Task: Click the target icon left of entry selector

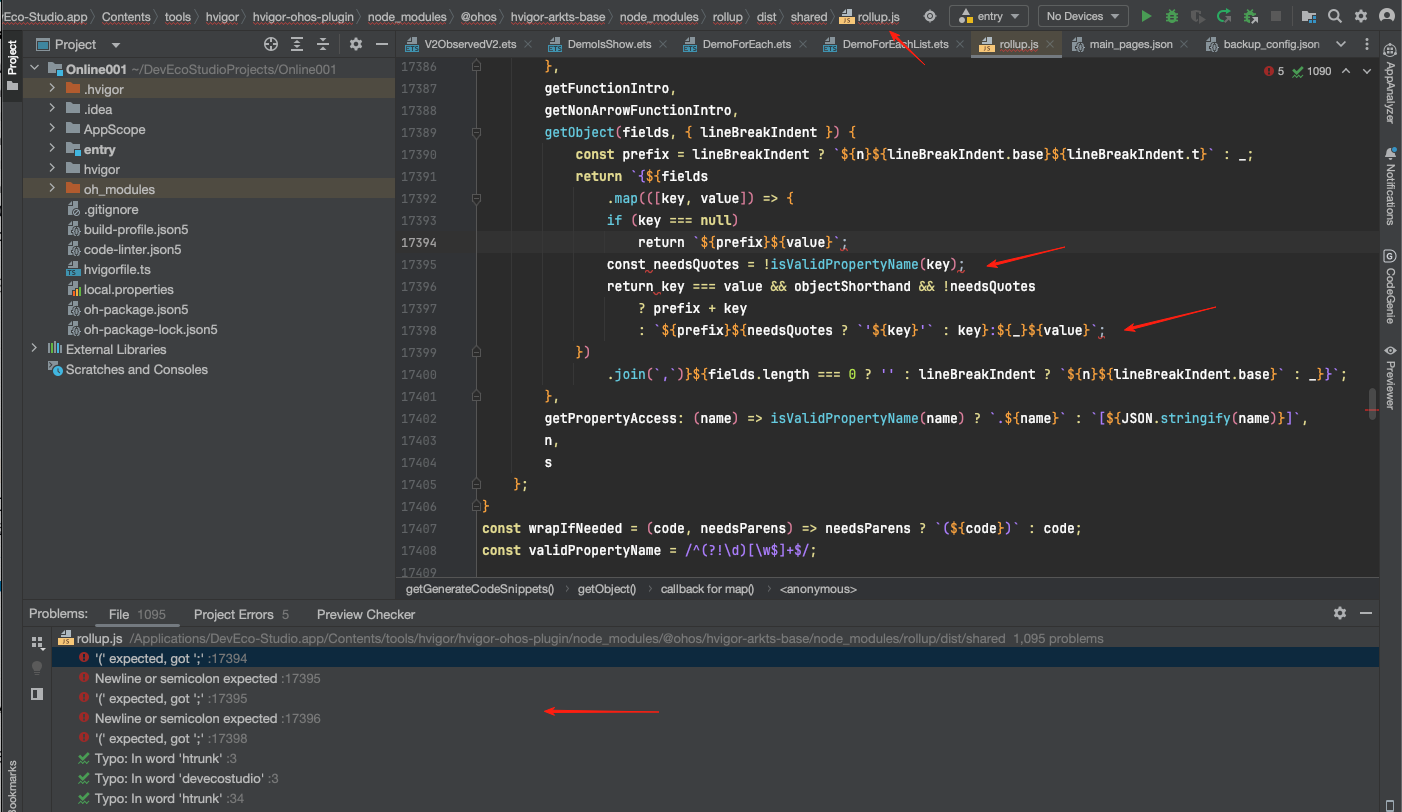Action: click(930, 16)
